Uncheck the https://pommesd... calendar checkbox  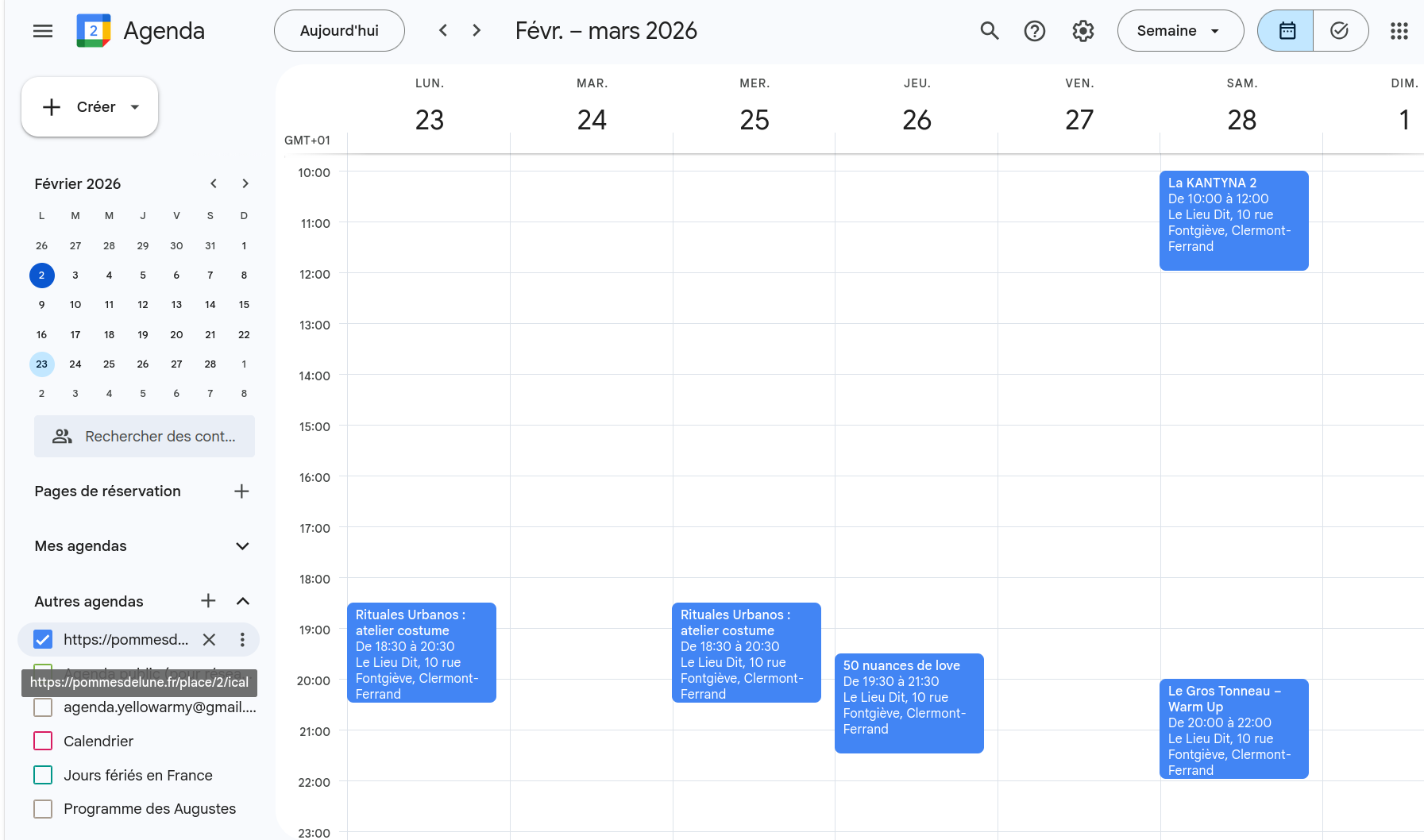pyautogui.click(x=44, y=640)
